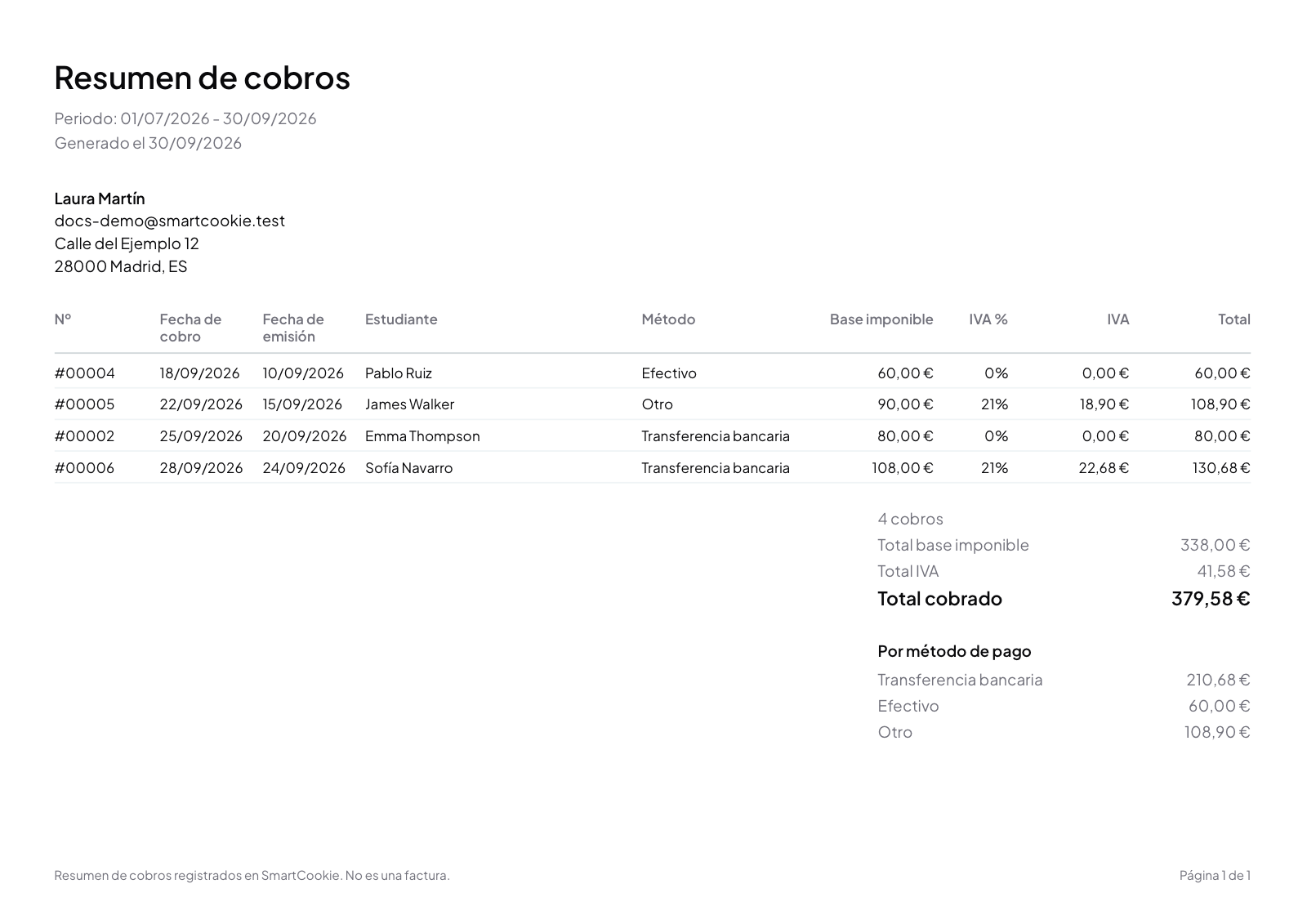Screen dimensions: 1307x924
Task: Click the 'Generado el 30/09/2026' line
Action: coord(148,143)
